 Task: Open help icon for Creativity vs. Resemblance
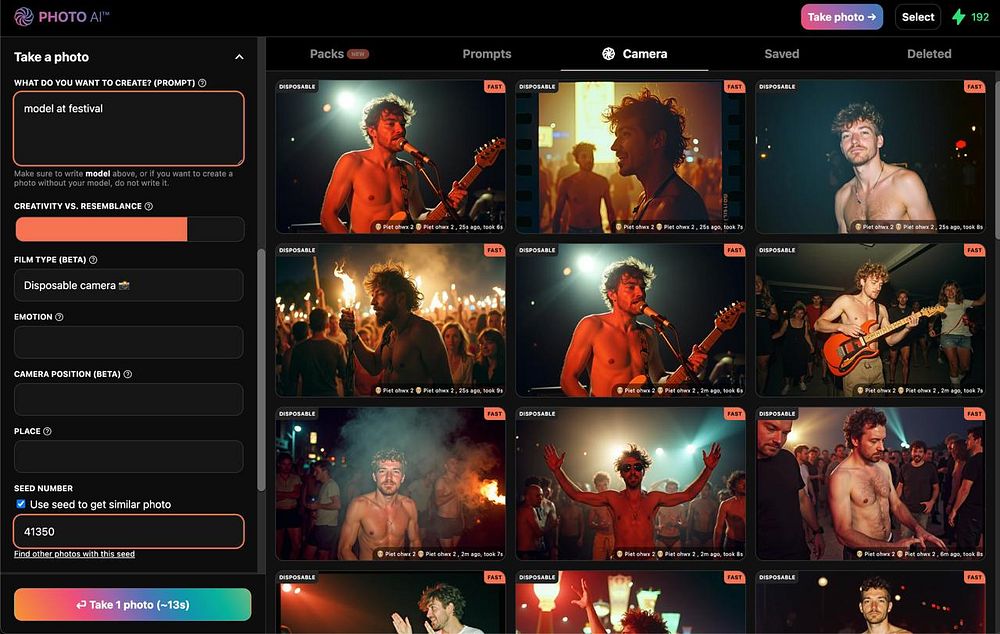click(x=149, y=206)
